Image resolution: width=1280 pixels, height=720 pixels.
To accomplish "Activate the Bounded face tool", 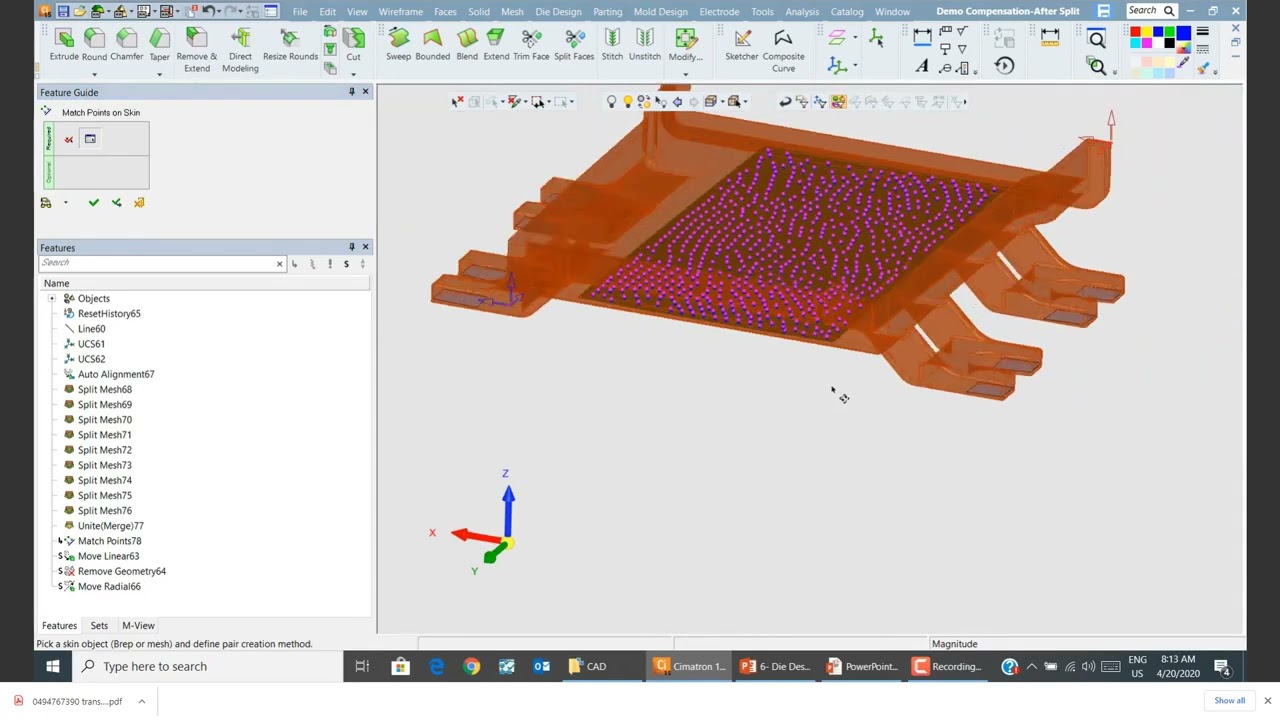I will click(x=432, y=46).
